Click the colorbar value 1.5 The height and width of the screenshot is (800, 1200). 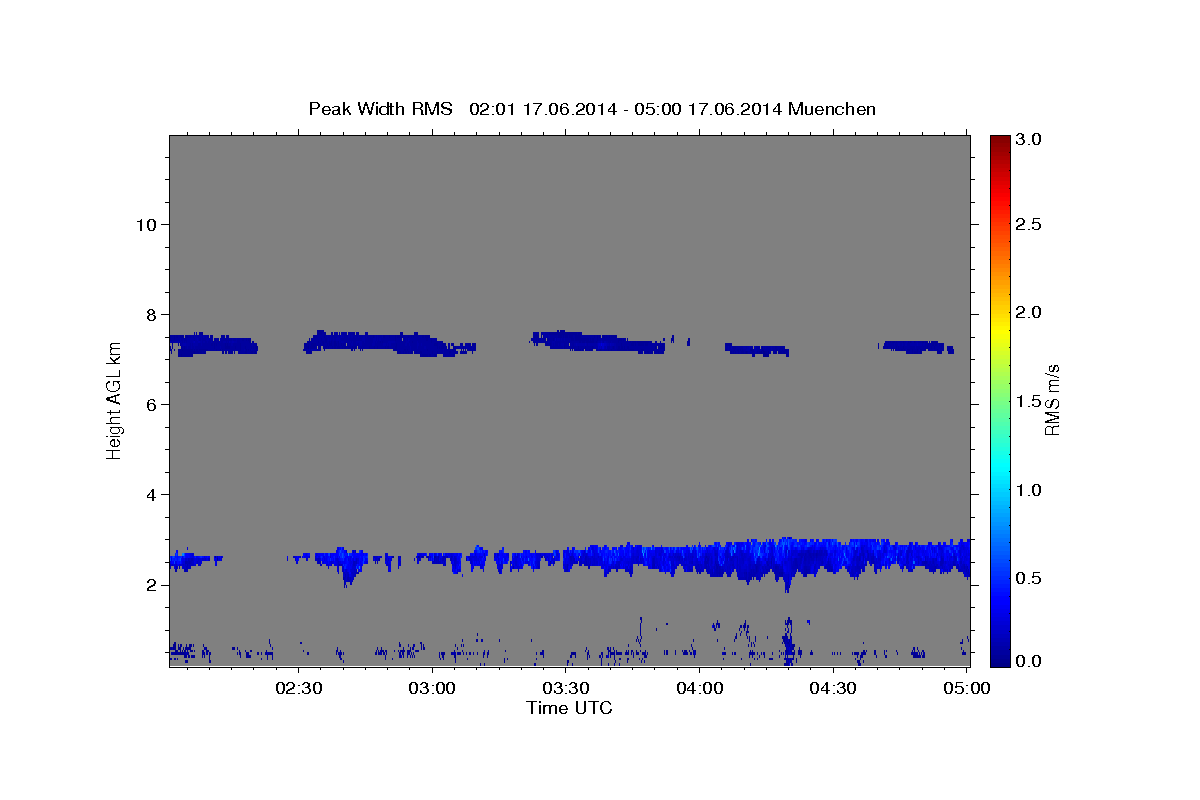tap(1028, 401)
